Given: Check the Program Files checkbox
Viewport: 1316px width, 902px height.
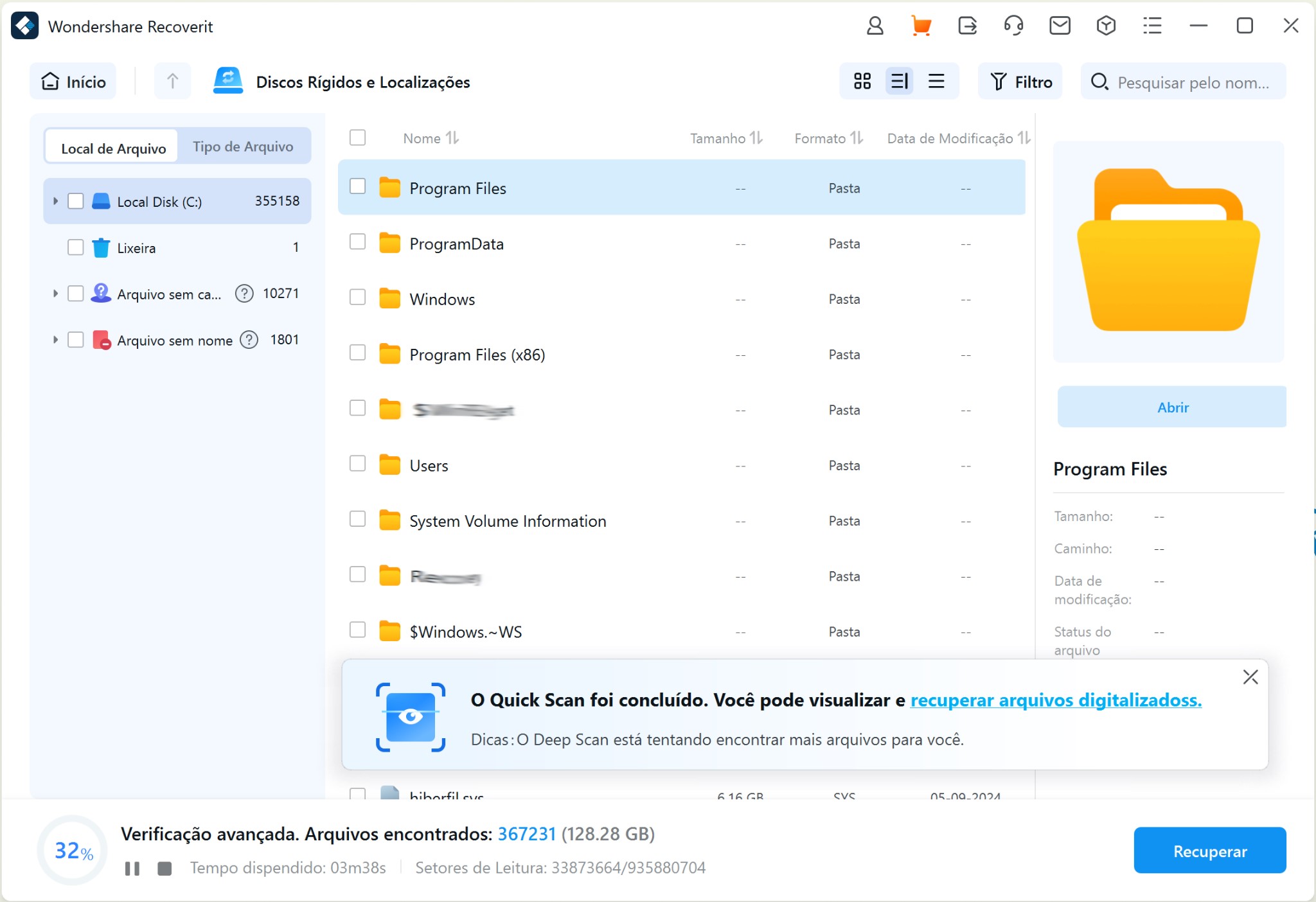Looking at the screenshot, I should 357,186.
